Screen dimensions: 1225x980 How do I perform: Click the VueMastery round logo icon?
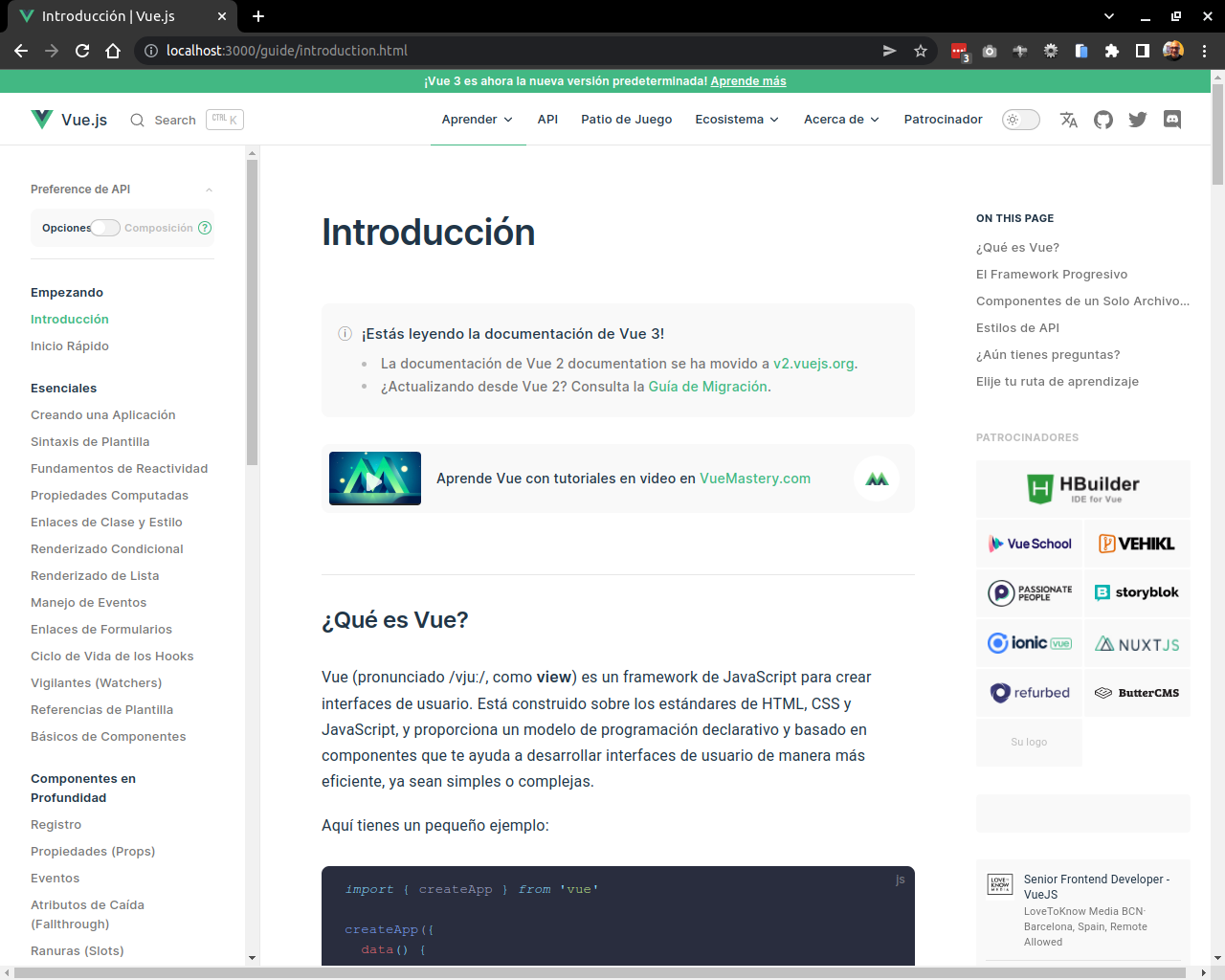point(877,479)
